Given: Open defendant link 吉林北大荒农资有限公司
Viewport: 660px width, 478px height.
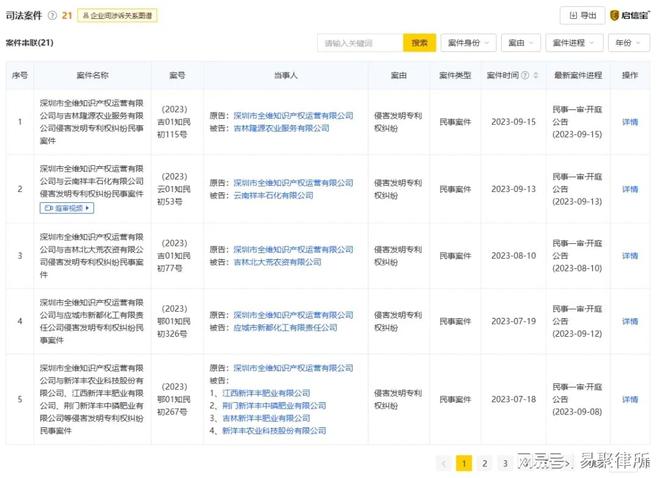Looking at the screenshot, I should [277, 262].
